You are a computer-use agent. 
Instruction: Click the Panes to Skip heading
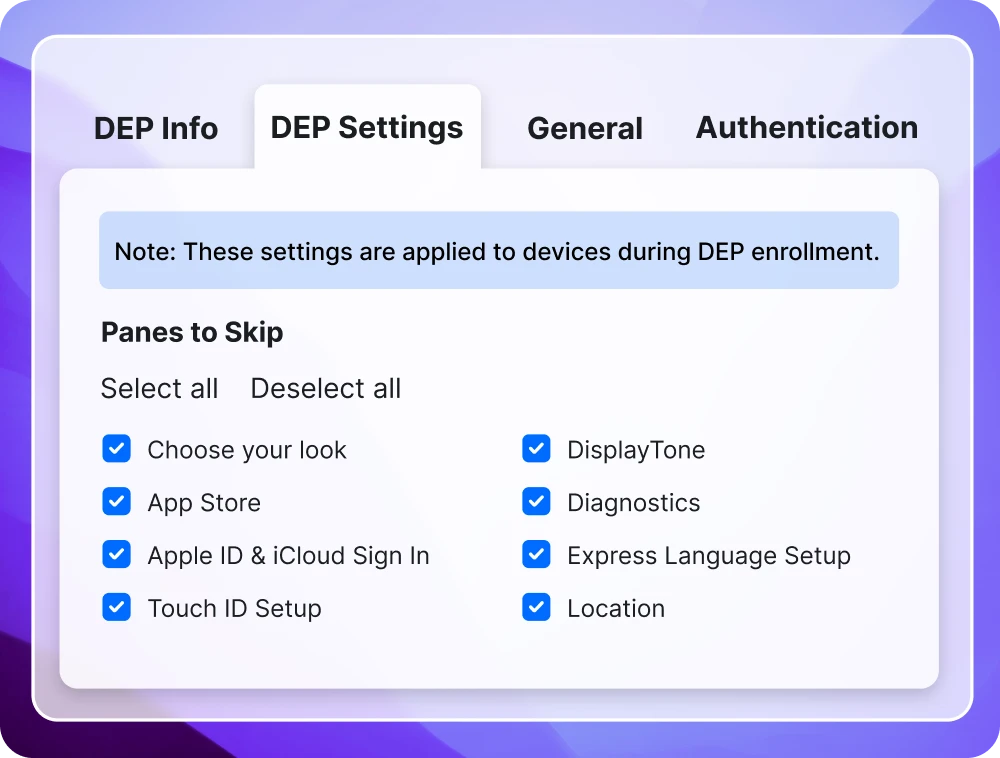click(x=192, y=332)
